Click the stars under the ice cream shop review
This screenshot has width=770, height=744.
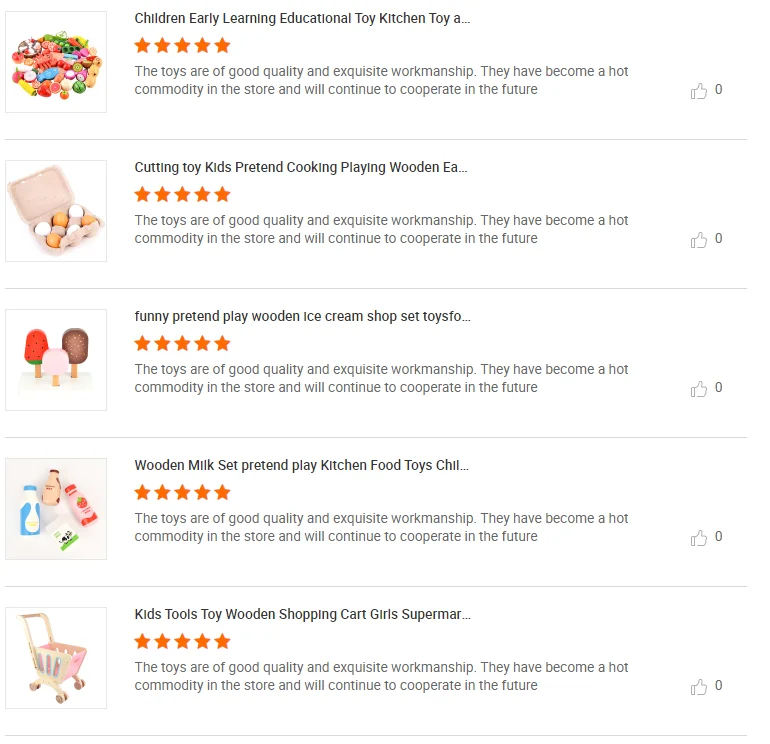pyautogui.click(x=182, y=343)
